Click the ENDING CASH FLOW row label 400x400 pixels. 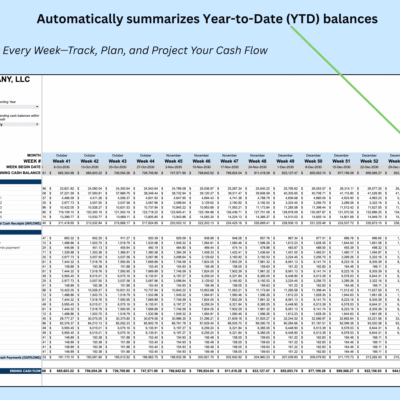pos(25,371)
